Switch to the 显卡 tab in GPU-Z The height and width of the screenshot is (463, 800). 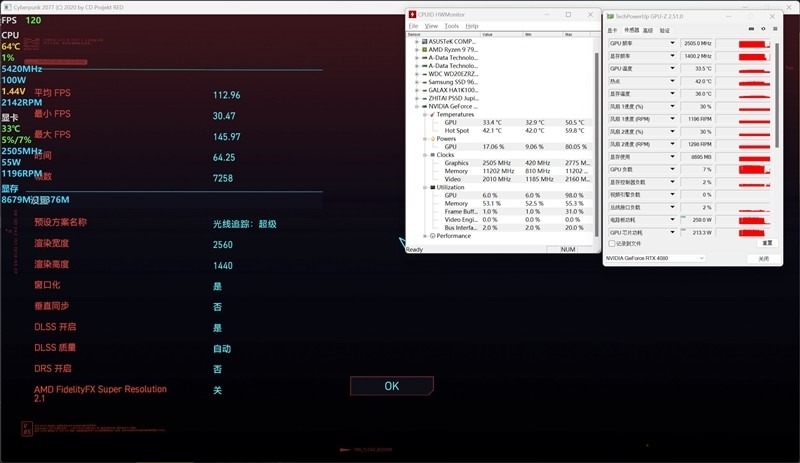point(612,31)
